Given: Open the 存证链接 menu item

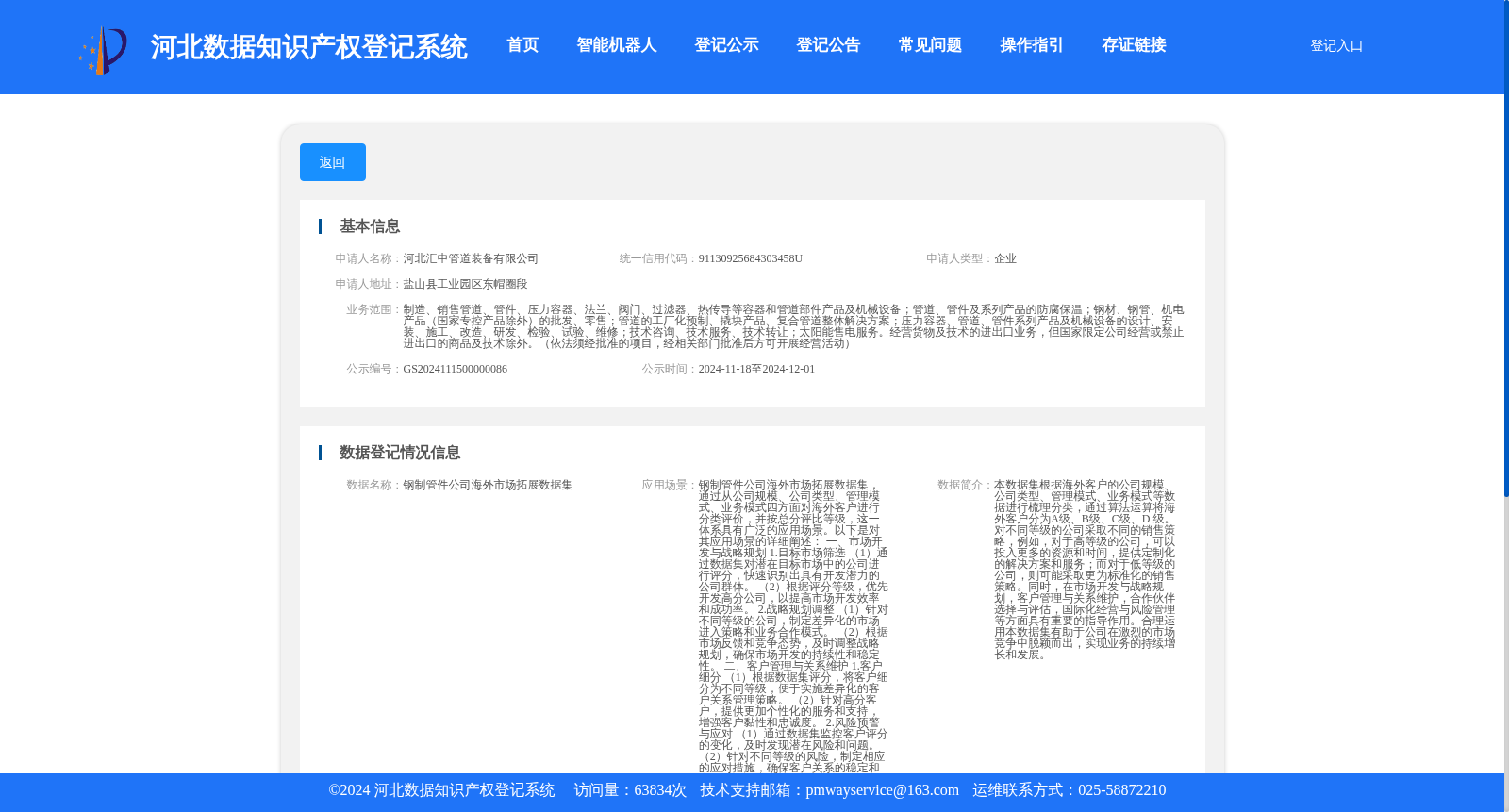Looking at the screenshot, I should click(x=1134, y=45).
